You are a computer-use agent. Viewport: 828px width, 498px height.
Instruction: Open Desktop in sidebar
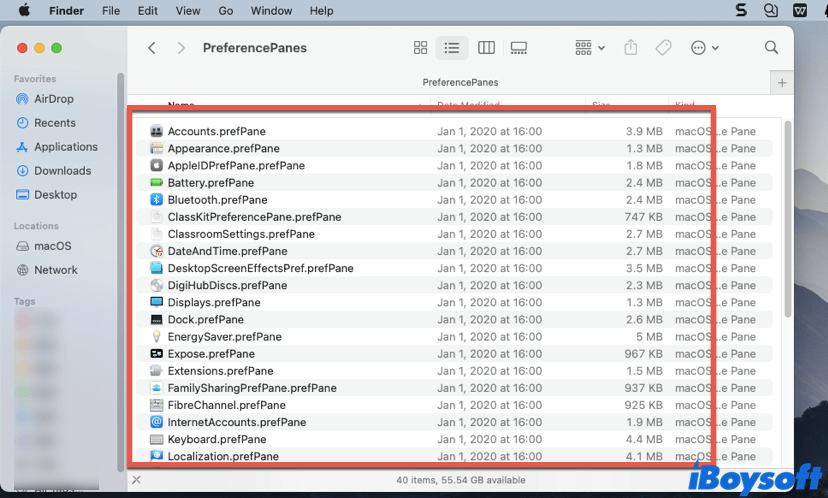[x=55, y=194]
